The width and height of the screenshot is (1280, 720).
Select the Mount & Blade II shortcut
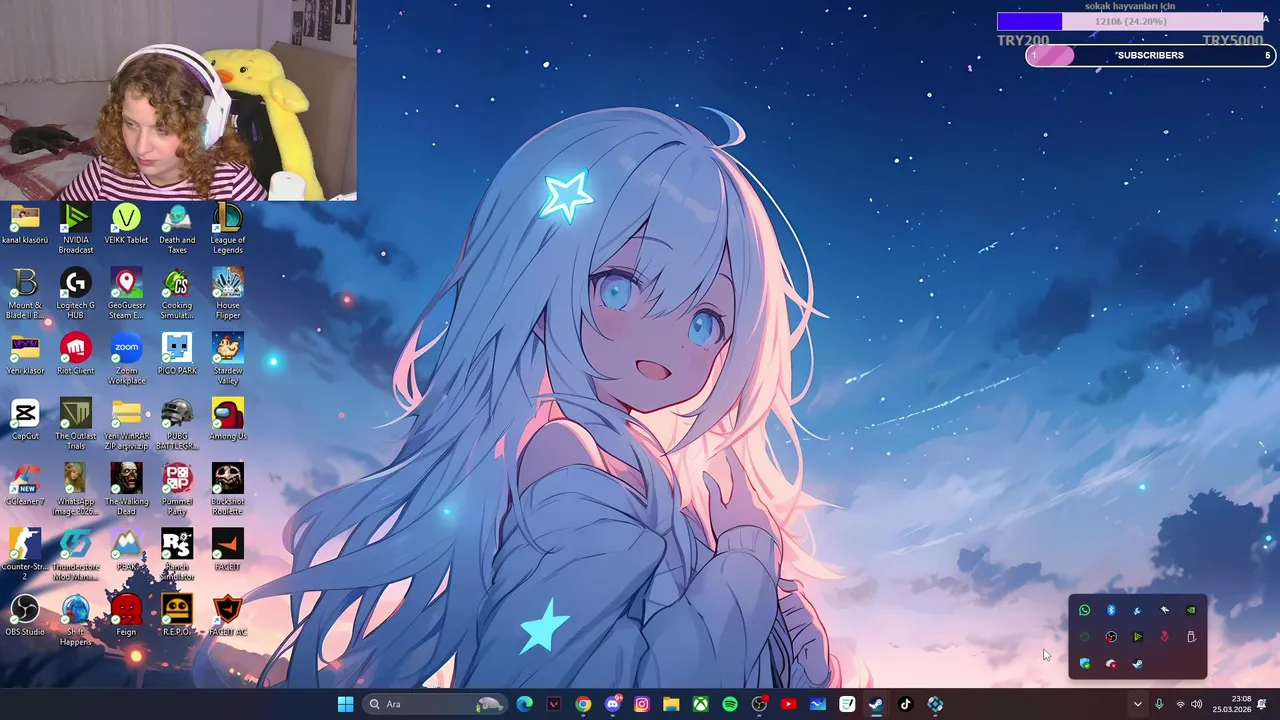pyautogui.click(x=25, y=294)
